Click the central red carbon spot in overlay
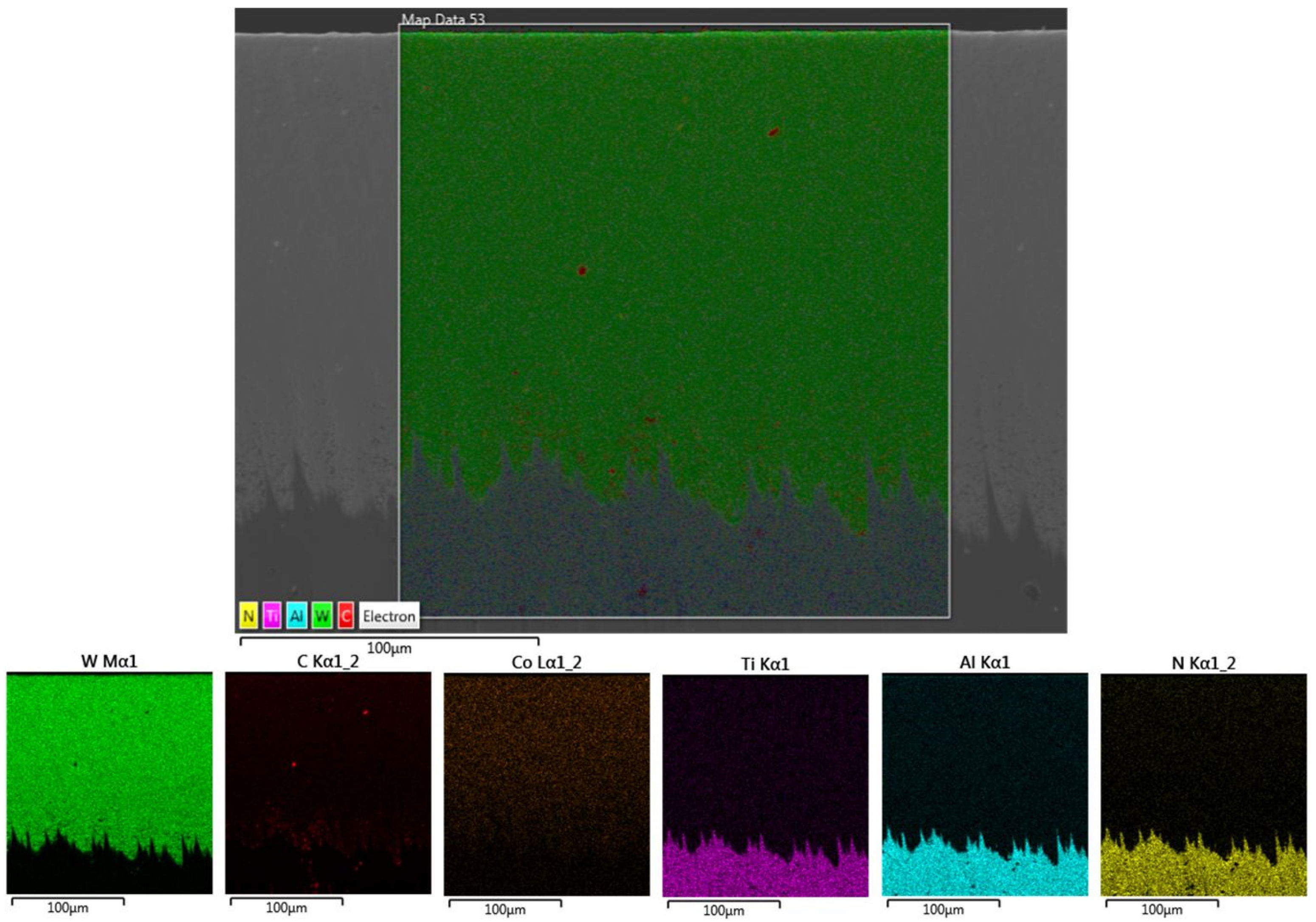This screenshot has width=1316, height=922. [x=582, y=271]
